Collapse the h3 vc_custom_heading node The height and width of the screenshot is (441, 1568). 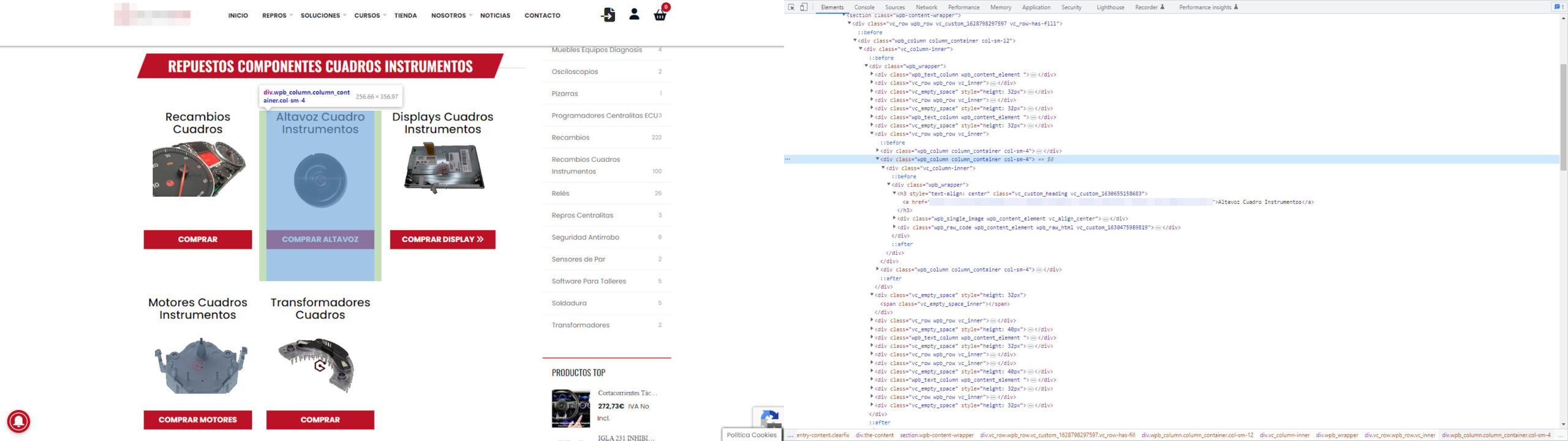point(894,194)
